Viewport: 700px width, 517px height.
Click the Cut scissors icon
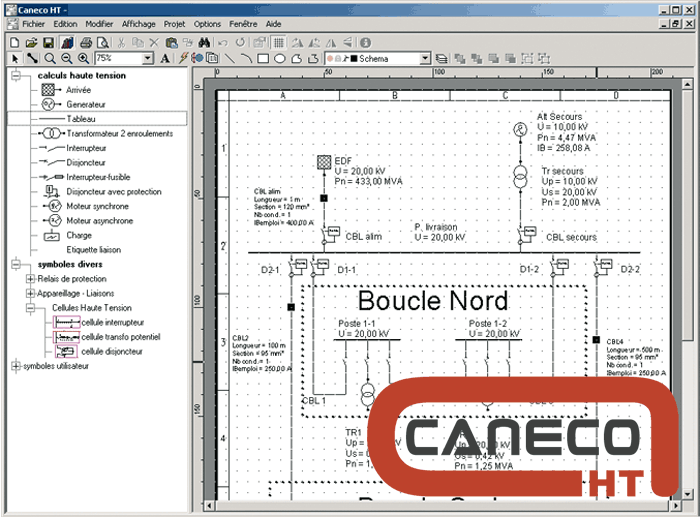point(121,43)
